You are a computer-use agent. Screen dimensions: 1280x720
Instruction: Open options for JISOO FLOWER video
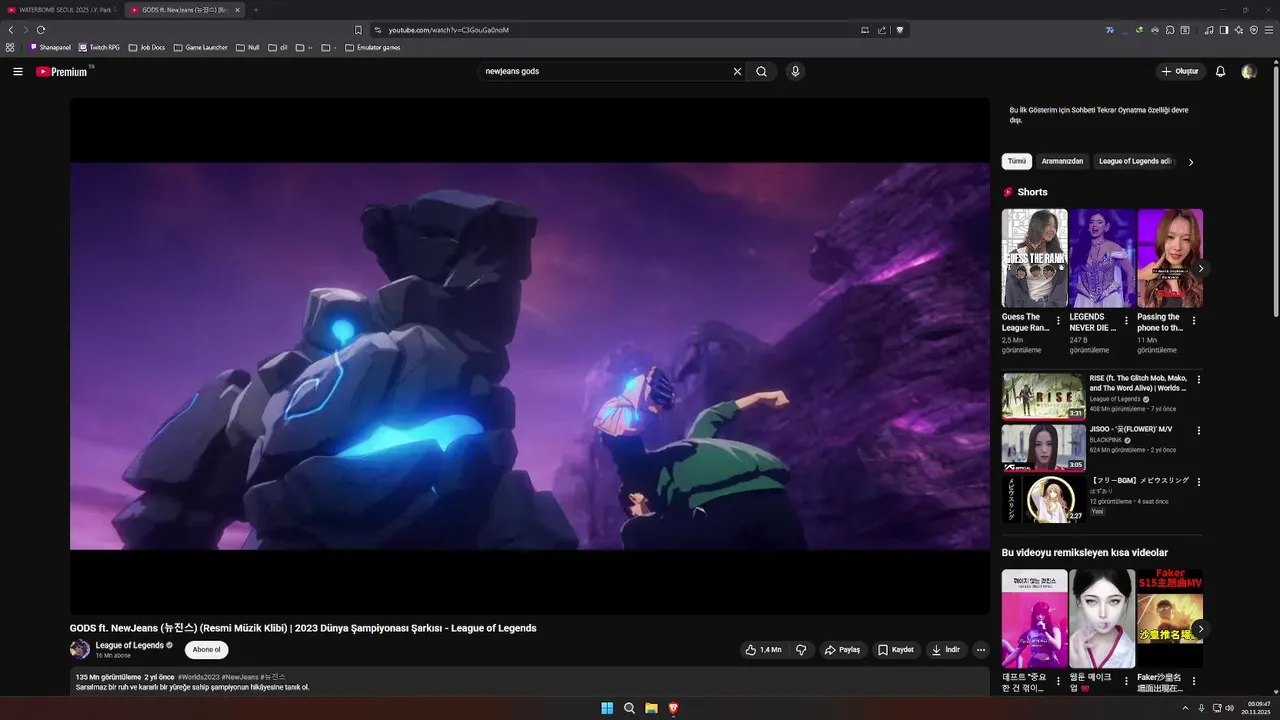click(1199, 431)
